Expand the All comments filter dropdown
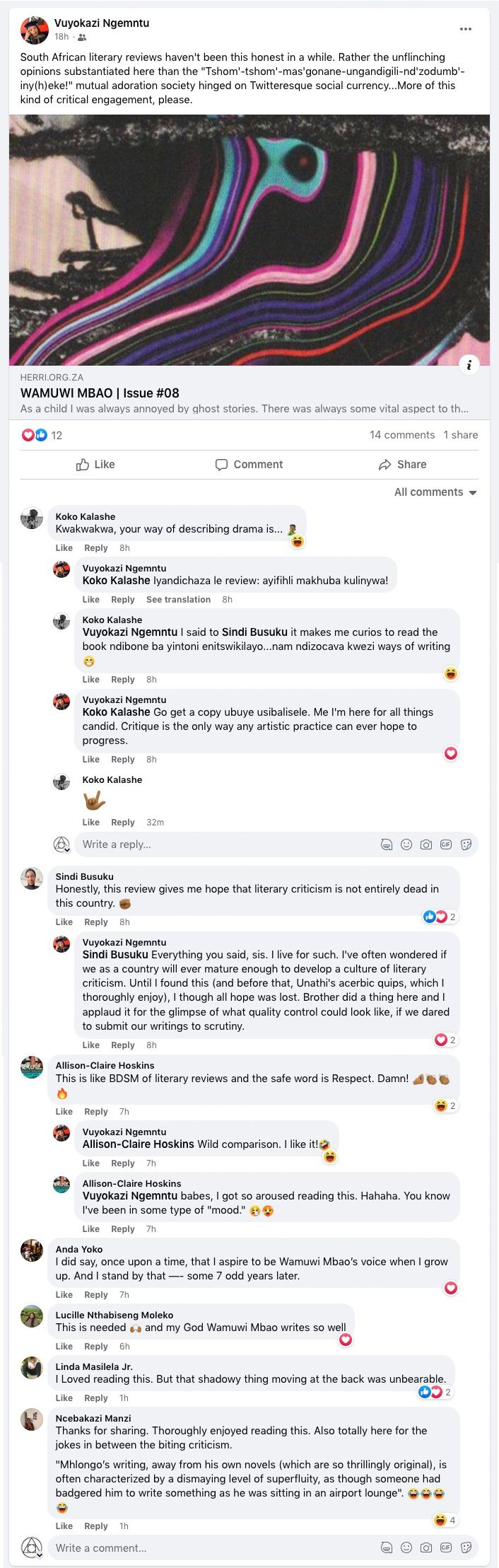499x1568 pixels. click(435, 492)
